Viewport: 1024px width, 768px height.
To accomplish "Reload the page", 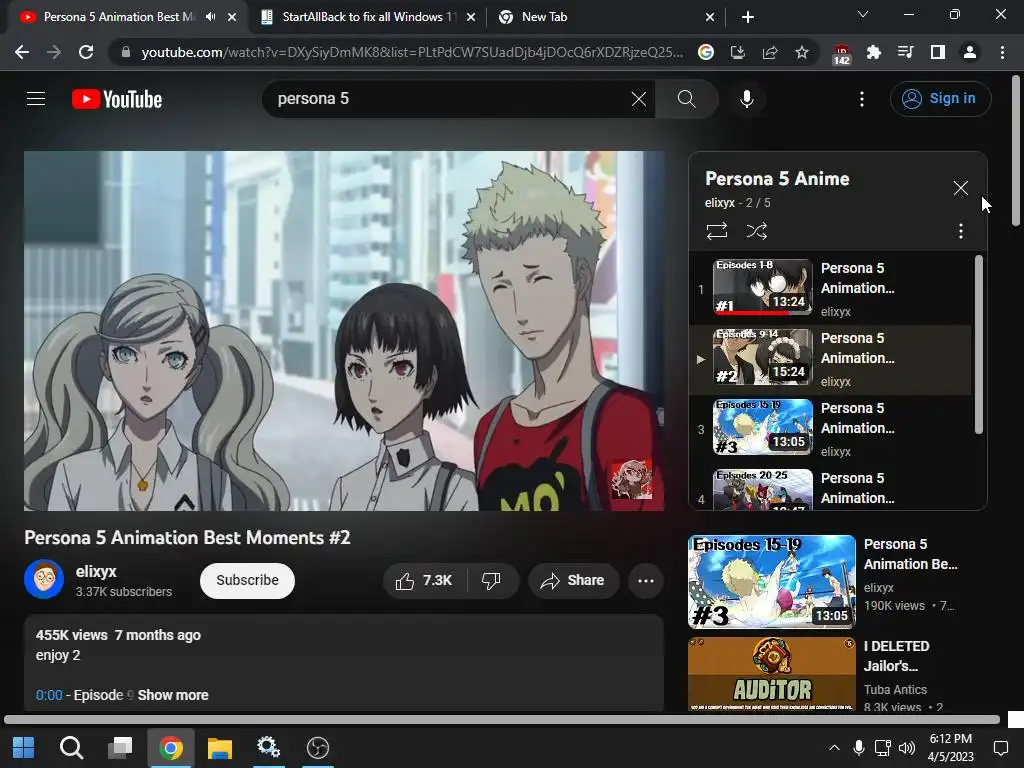I will point(86,52).
